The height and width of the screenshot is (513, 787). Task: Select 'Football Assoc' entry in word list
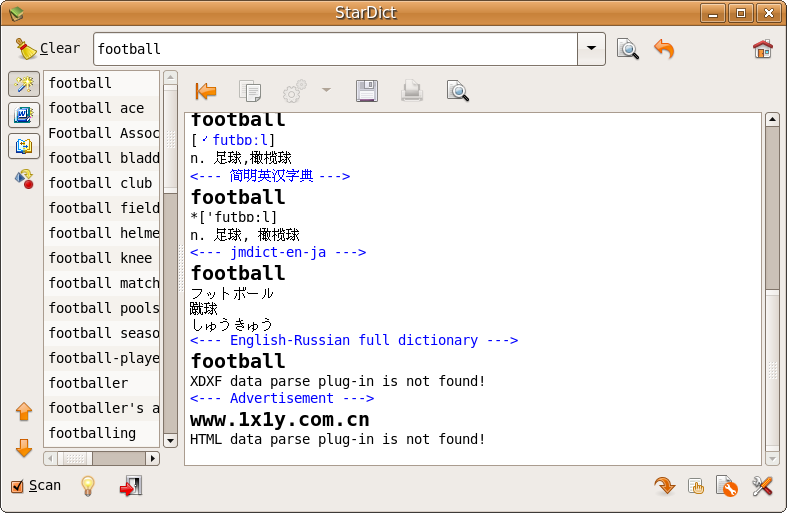pyautogui.click(x=102, y=133)
